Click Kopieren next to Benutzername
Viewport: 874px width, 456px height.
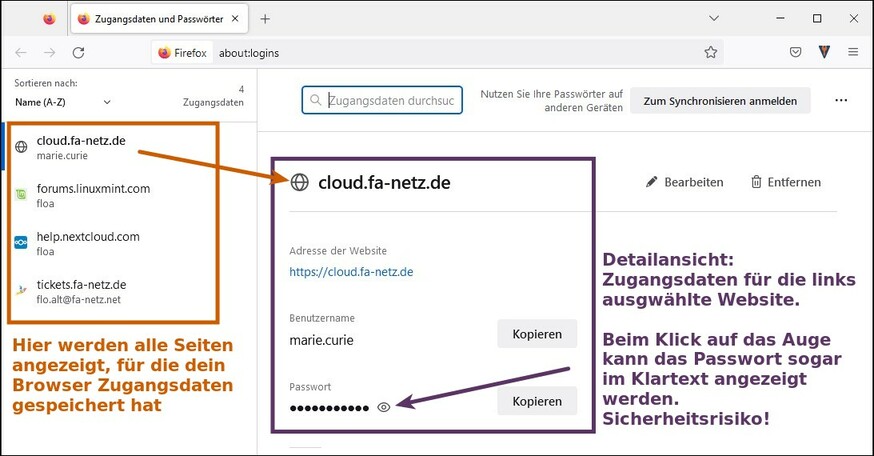pos(537,333)
